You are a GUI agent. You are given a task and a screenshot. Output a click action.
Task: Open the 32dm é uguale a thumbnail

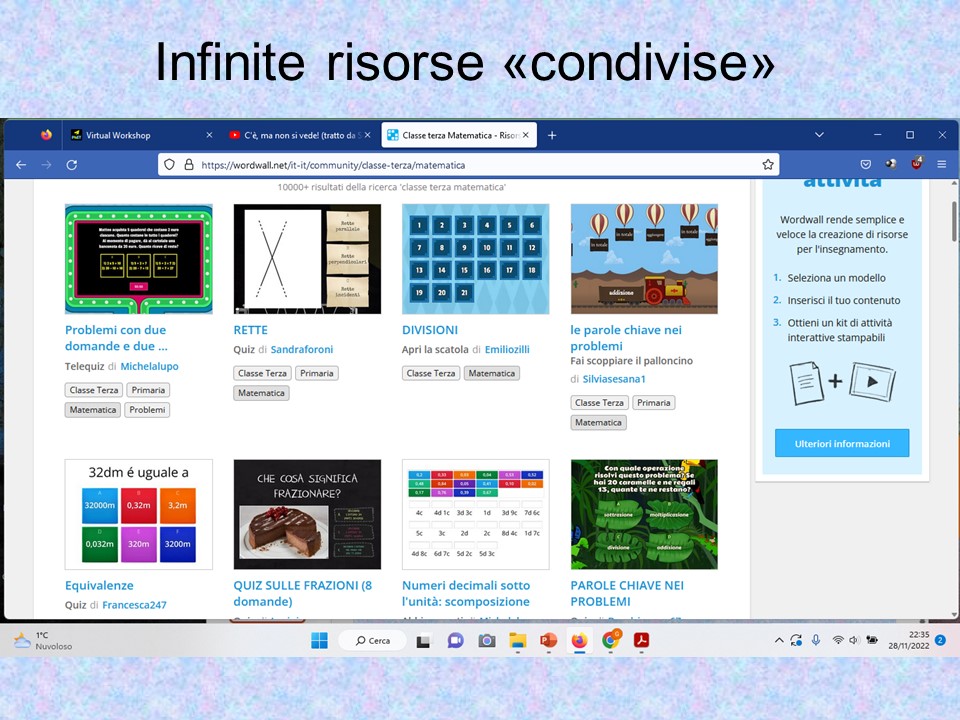pyautogui.click(x=139, y=514)
